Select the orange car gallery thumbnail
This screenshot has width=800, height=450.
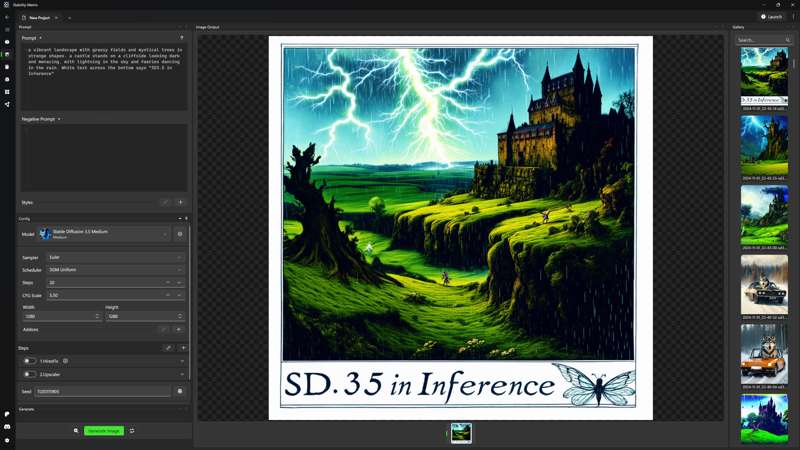coord(764,354)
